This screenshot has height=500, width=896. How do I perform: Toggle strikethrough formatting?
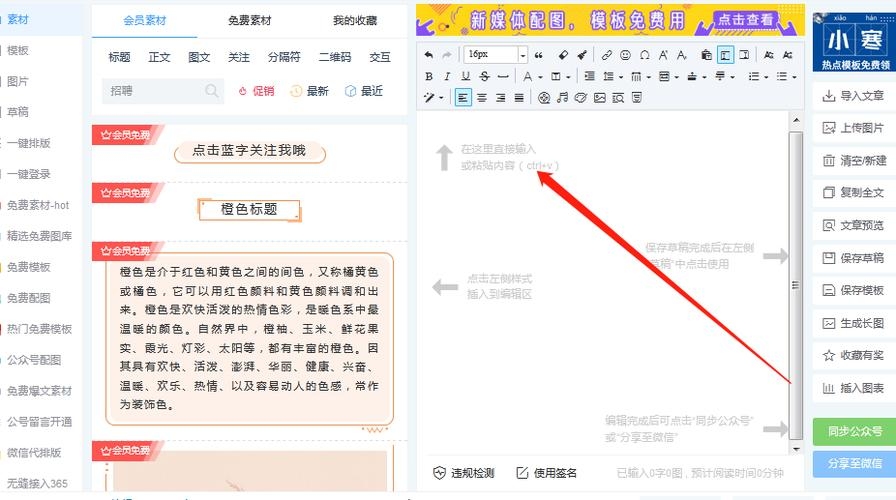coord(484,76)
